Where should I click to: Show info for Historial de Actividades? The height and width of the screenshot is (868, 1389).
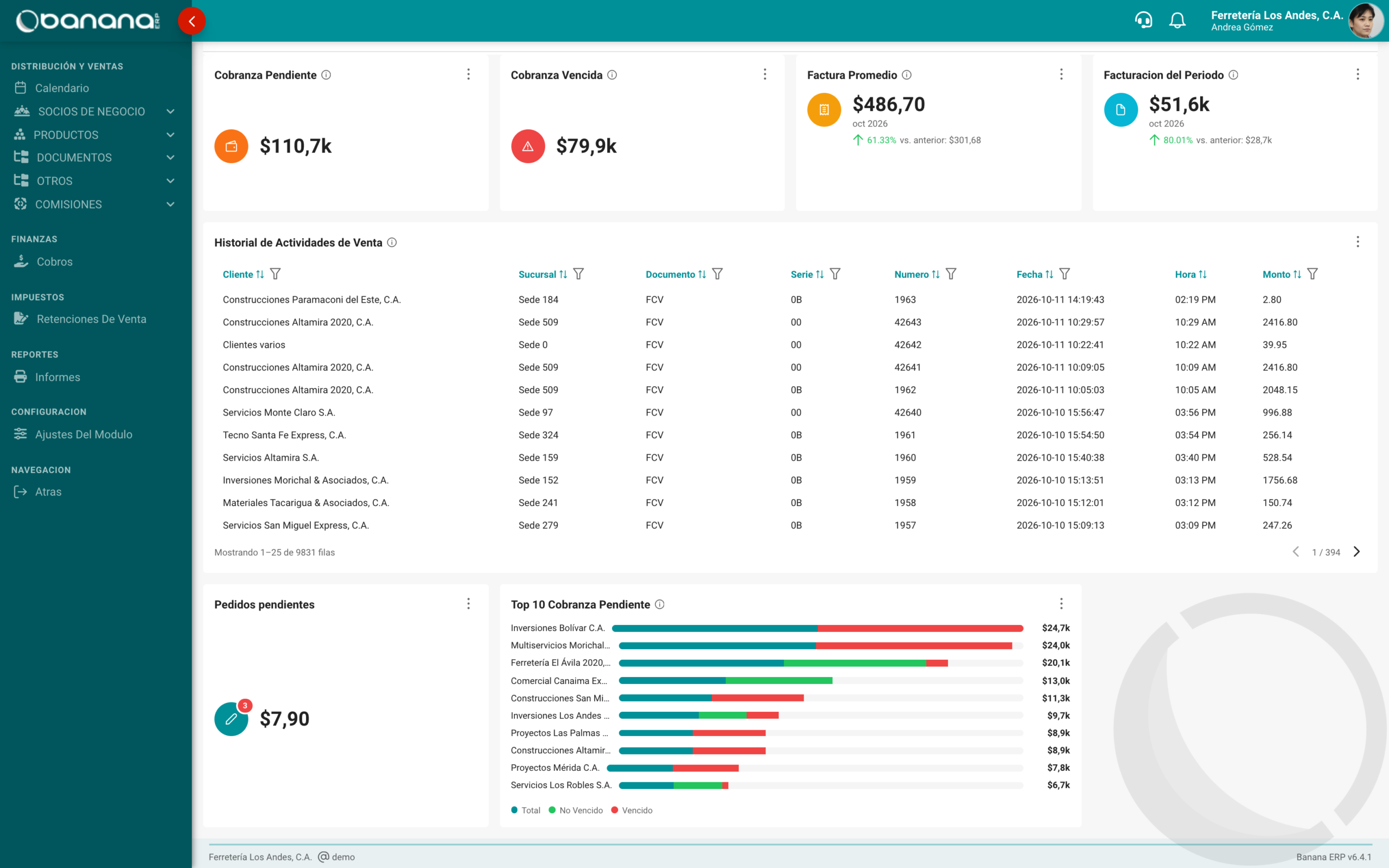click(391, 242)
